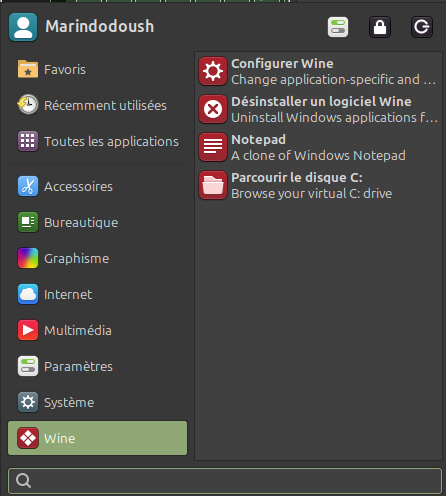Show Récemment utilisées applications
Image resolution: width=446 pixels, height=496 pixels.
[x=97, y=105]
